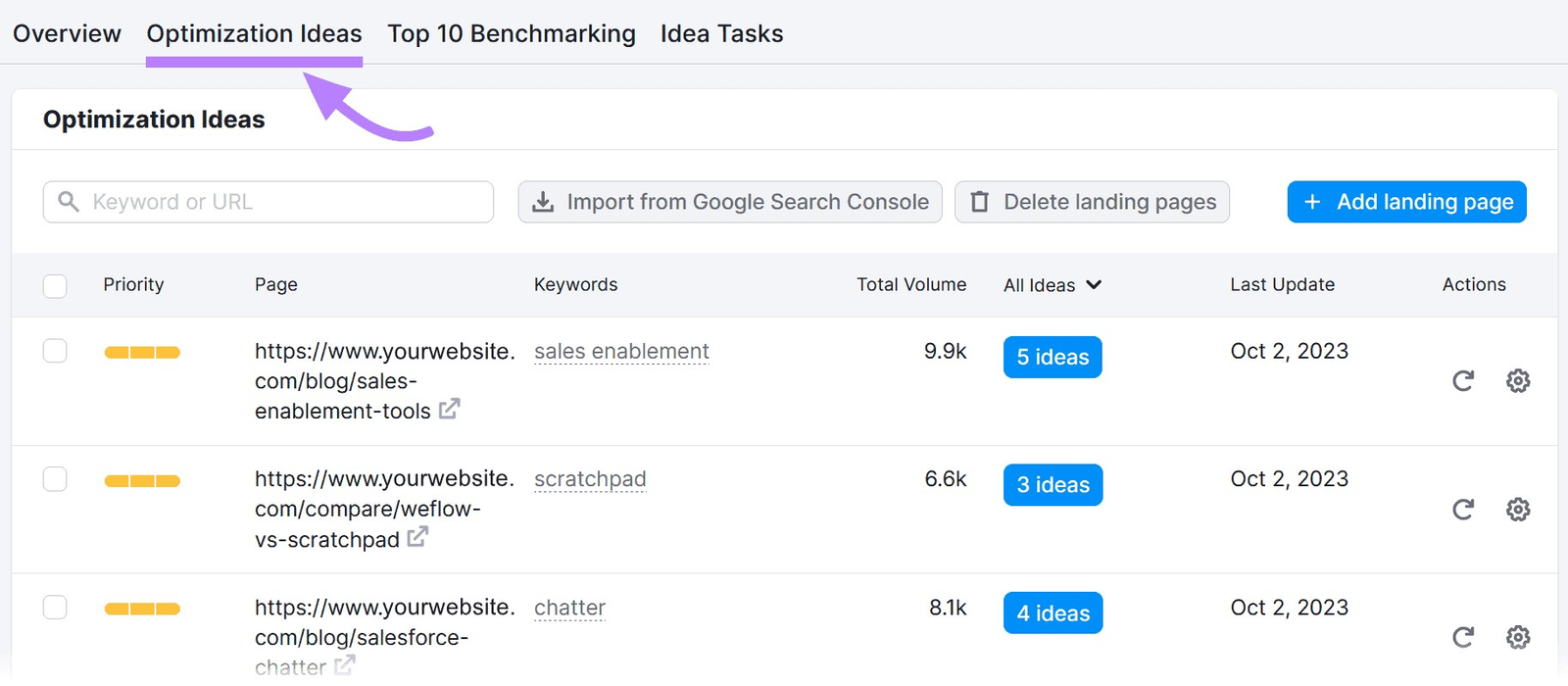
Task: Open settings gear for weflow-vs-scratchpad page
Action: click(x=1518, y=510)
